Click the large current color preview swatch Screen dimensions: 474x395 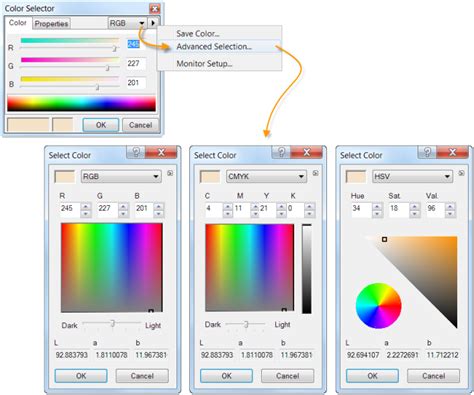click(x=28, y=125)
